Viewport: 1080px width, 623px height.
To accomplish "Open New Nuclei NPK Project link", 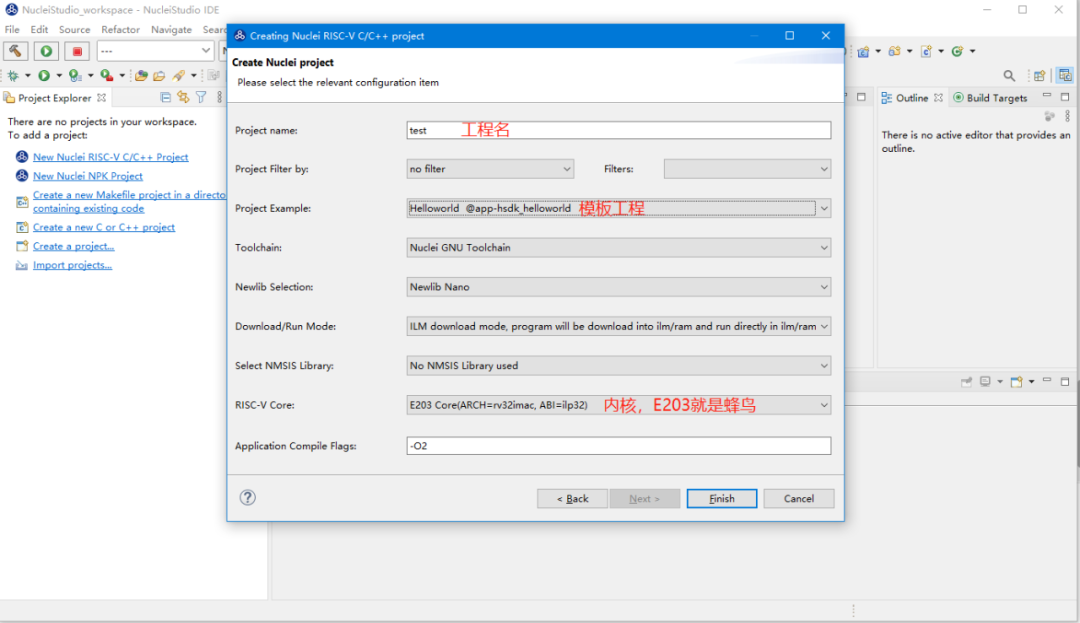I will tap(87, 176).
